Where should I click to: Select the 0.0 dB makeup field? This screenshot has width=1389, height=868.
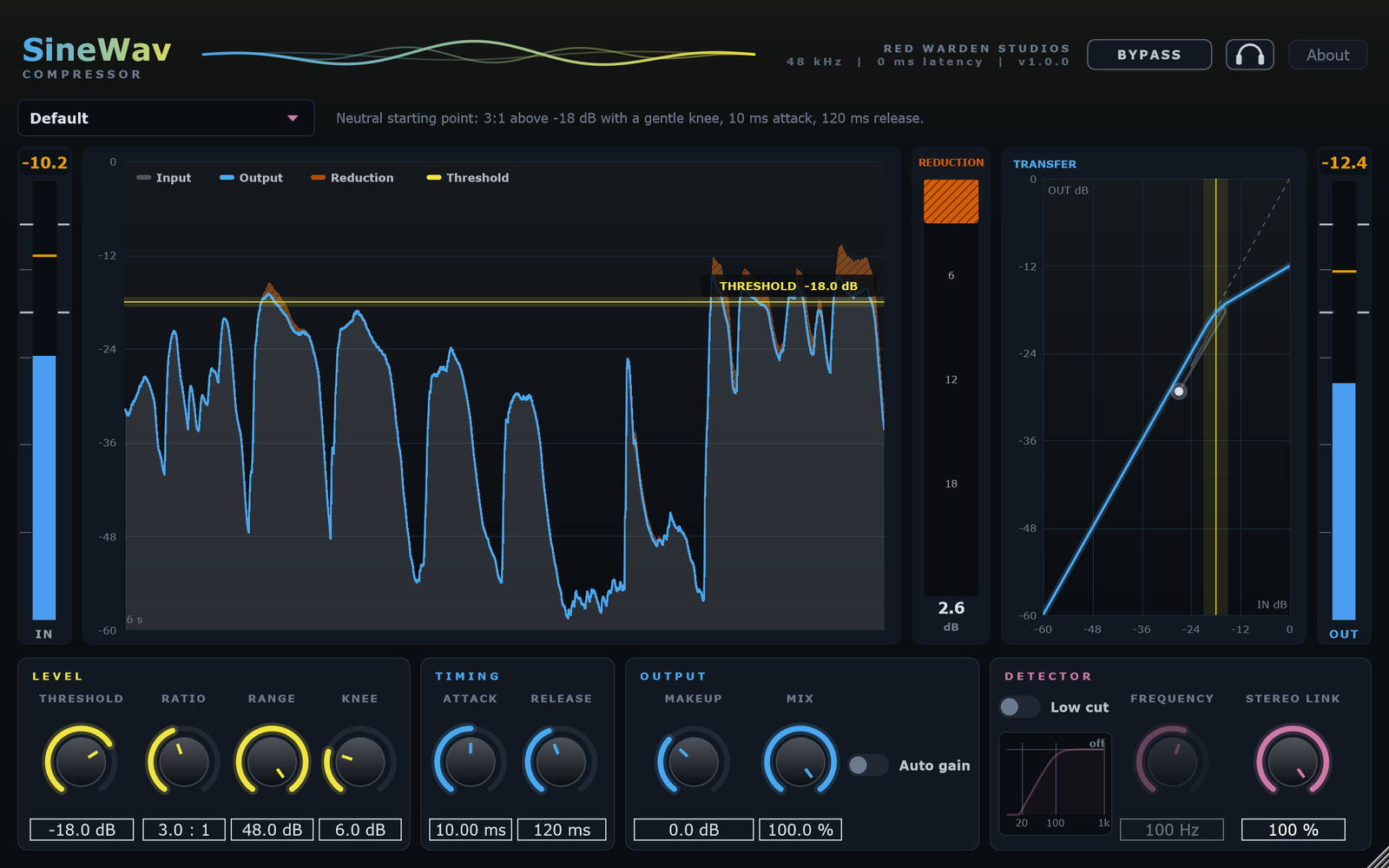pos(694,830)
